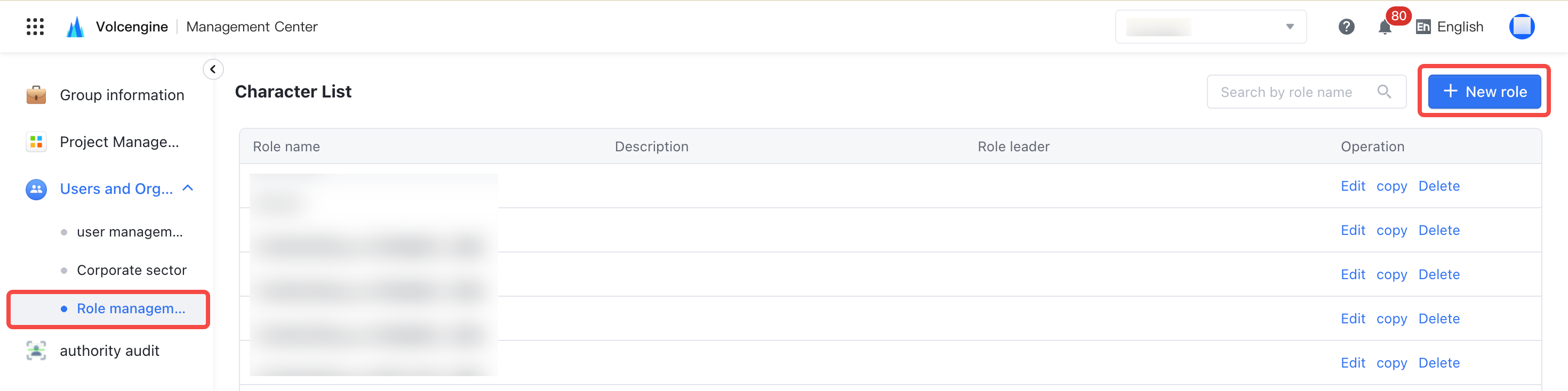The width and height of the screenshot is (1568, 391).
Task: Click the authority audit icon
Action: pos(36,351)
